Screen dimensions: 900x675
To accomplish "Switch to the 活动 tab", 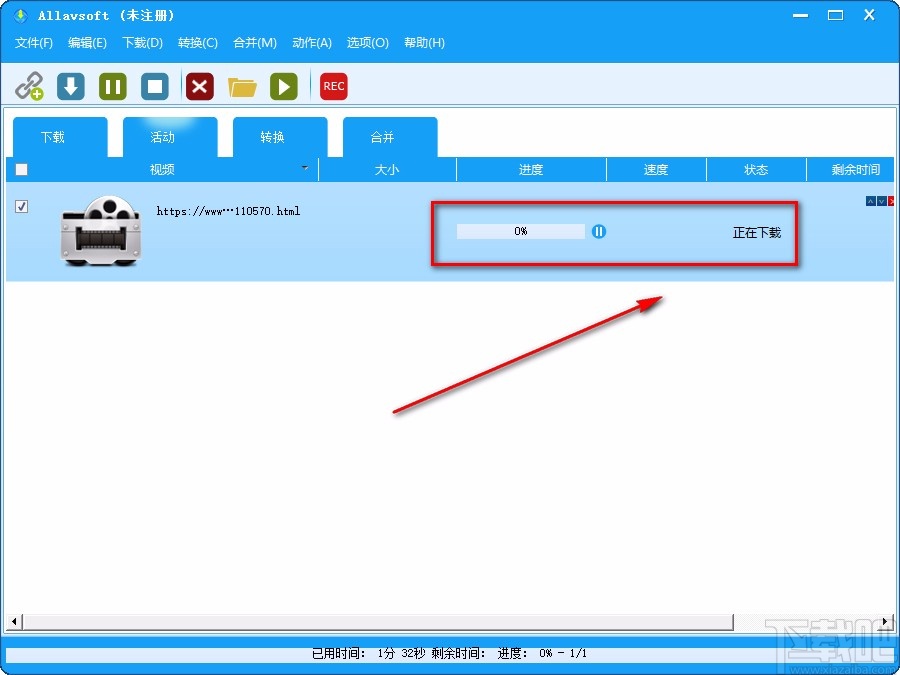I will 170,137.
